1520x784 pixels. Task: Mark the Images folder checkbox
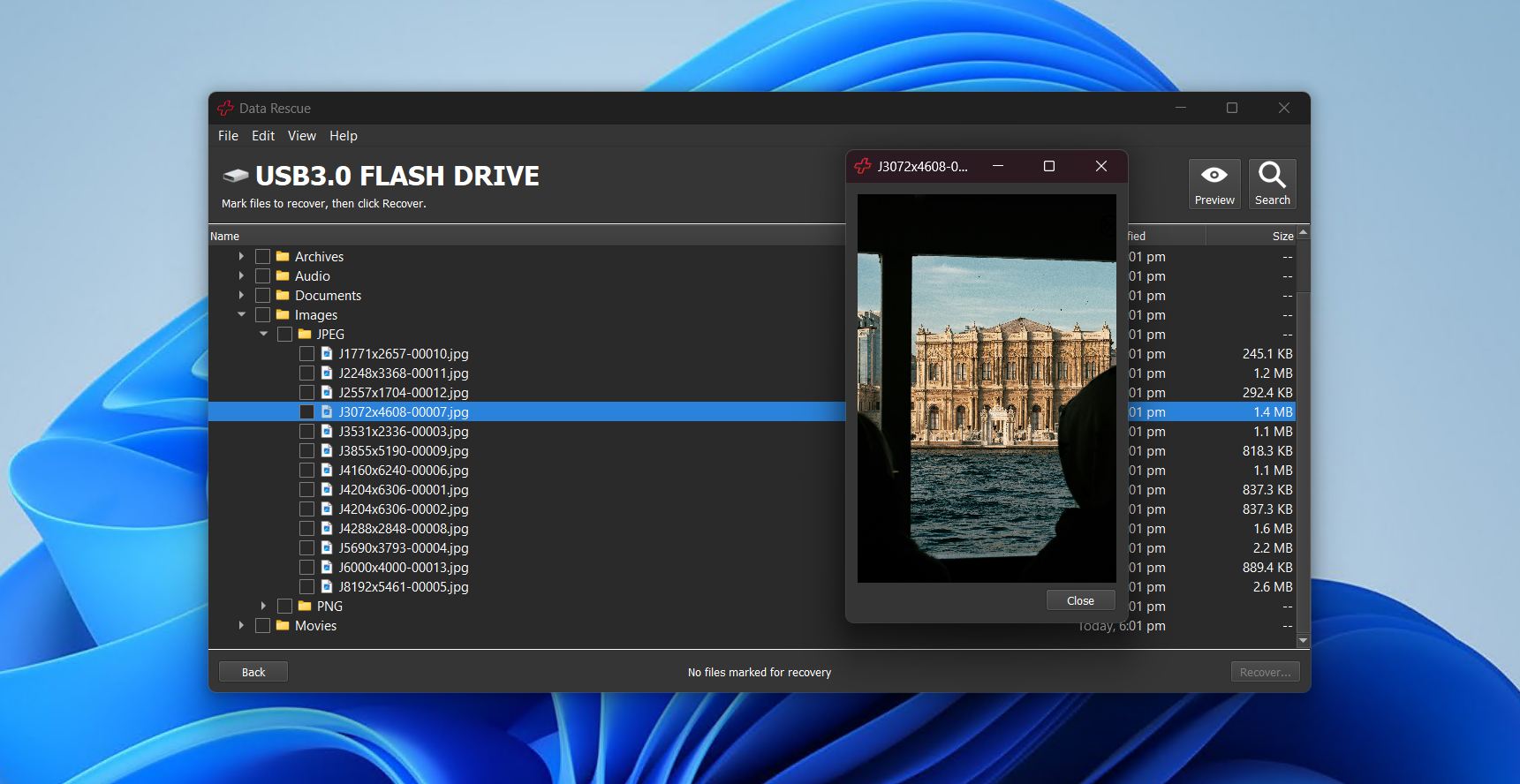click(262, 314)
